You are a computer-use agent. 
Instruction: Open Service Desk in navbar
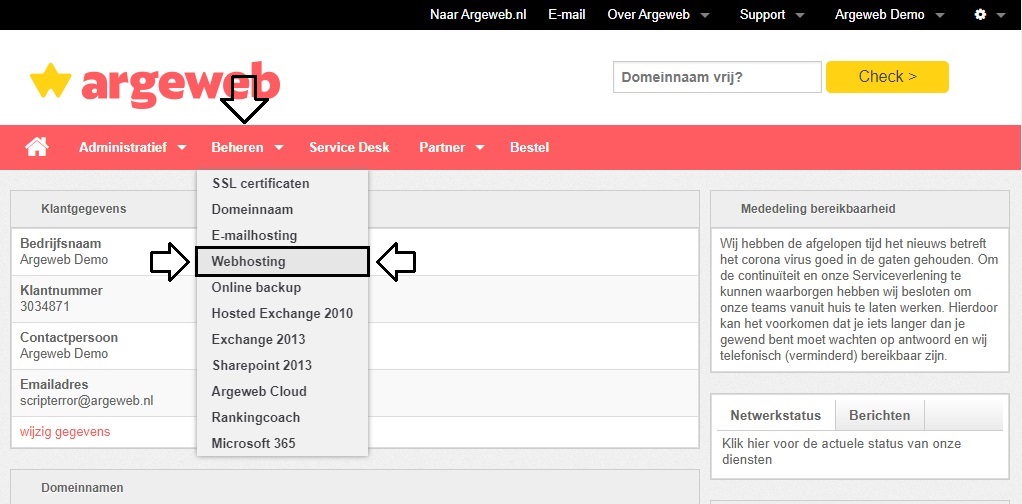tap(349, 147)
